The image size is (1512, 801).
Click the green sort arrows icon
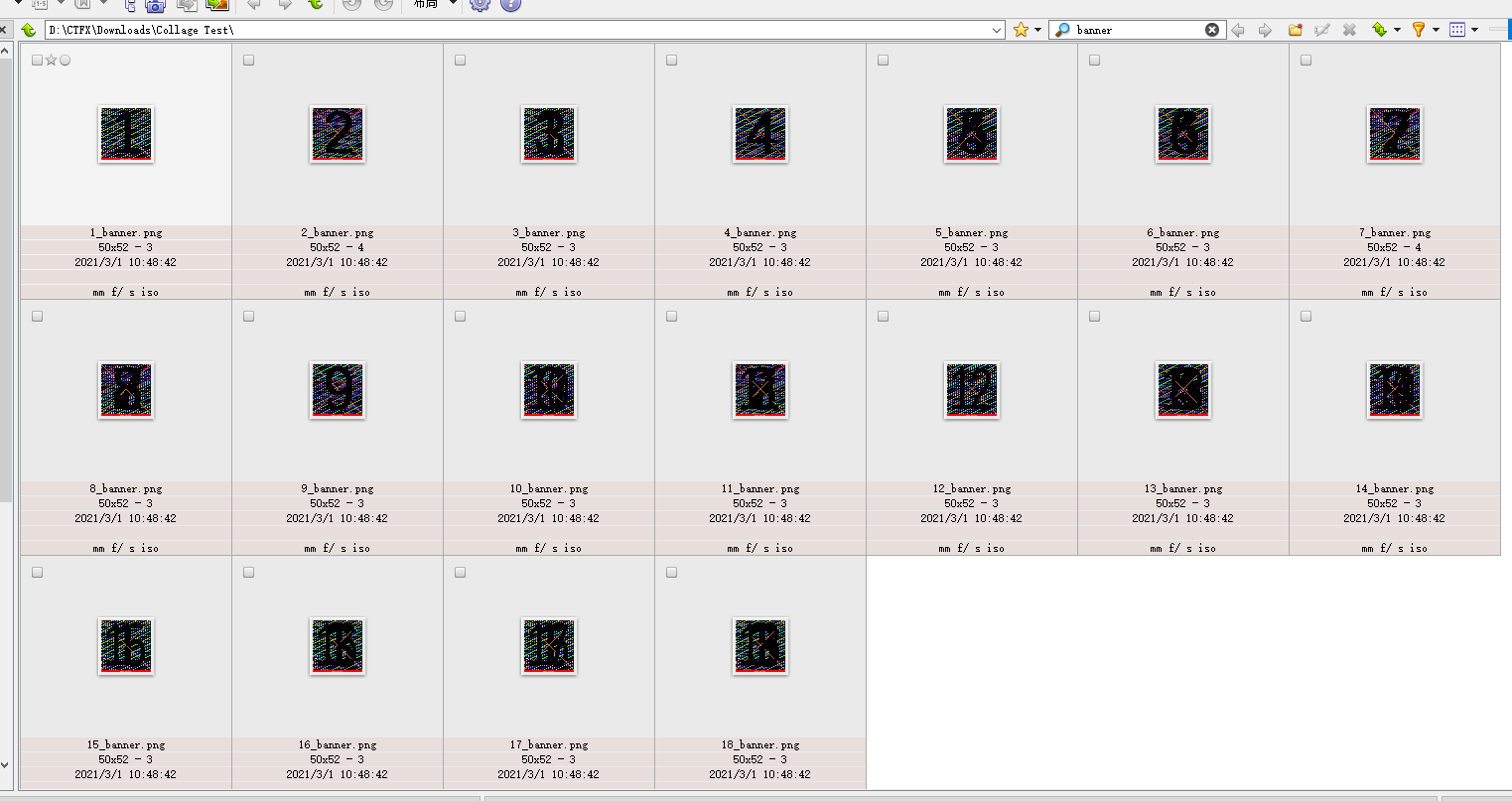click(1379, 30)
